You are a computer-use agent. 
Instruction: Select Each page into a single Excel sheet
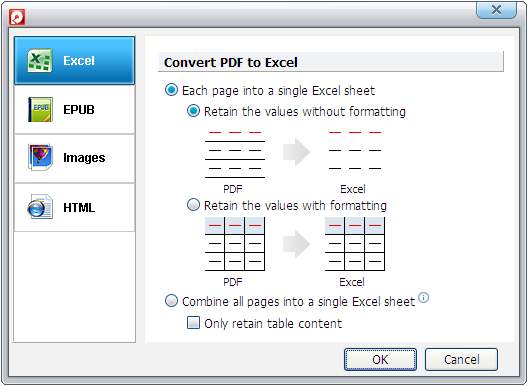[x=270, y=90]
